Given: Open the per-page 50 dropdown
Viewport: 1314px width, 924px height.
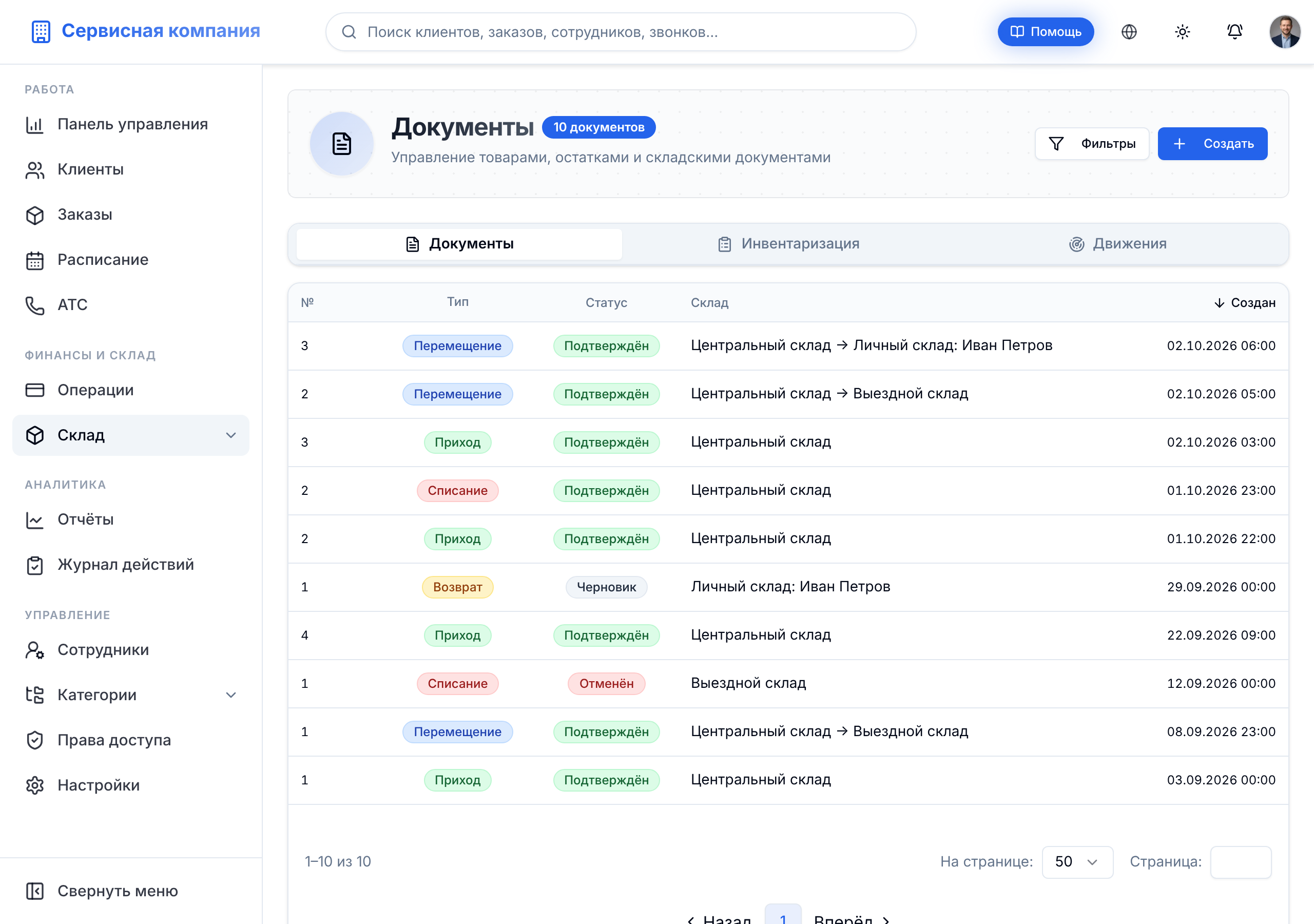Looking at the screenshot, I should 1077,861.
